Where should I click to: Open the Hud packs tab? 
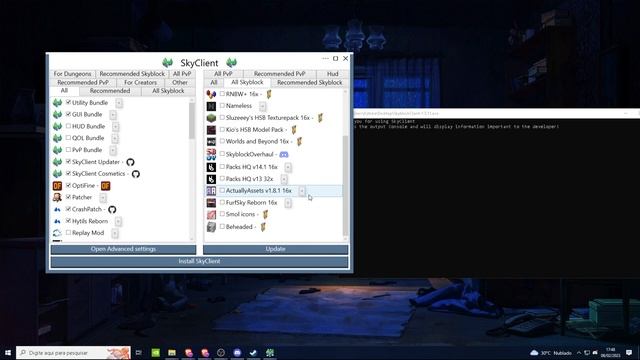333,74
